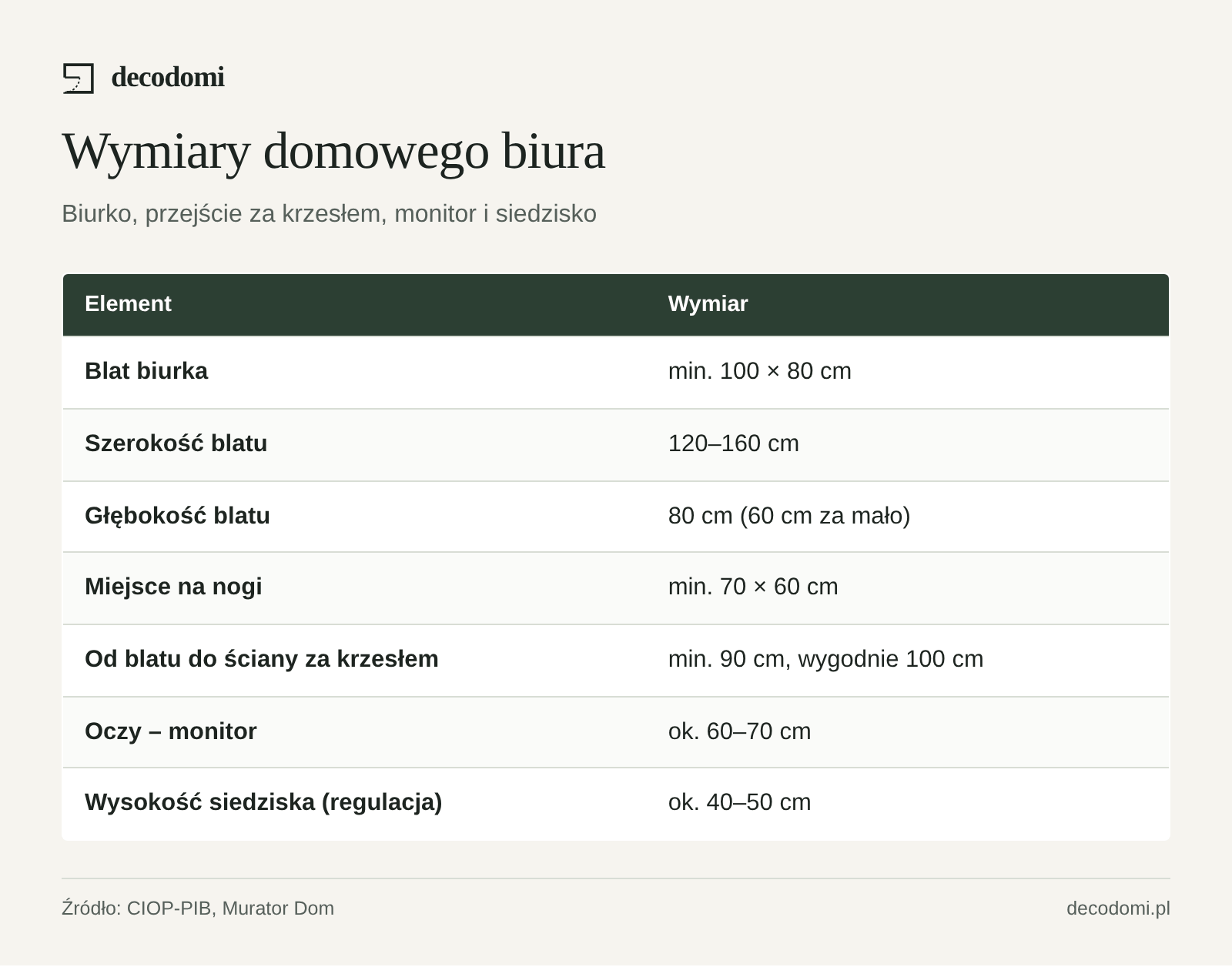Click the subtitle starting with "Biurko, przejście"

(329, 214)
